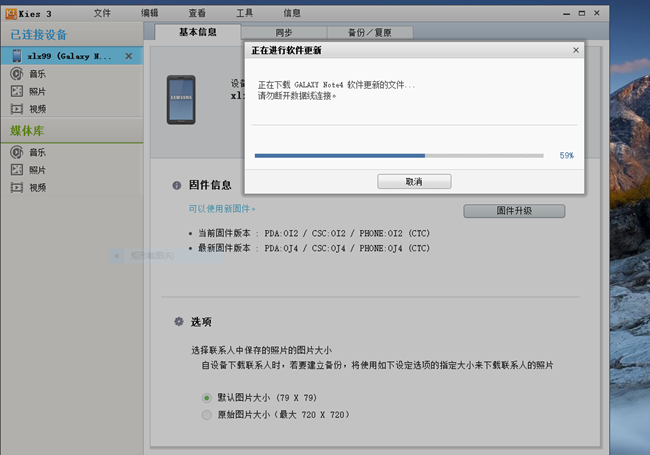
Task: Click 照片 label under 媒体库
Action: [37, 170]
